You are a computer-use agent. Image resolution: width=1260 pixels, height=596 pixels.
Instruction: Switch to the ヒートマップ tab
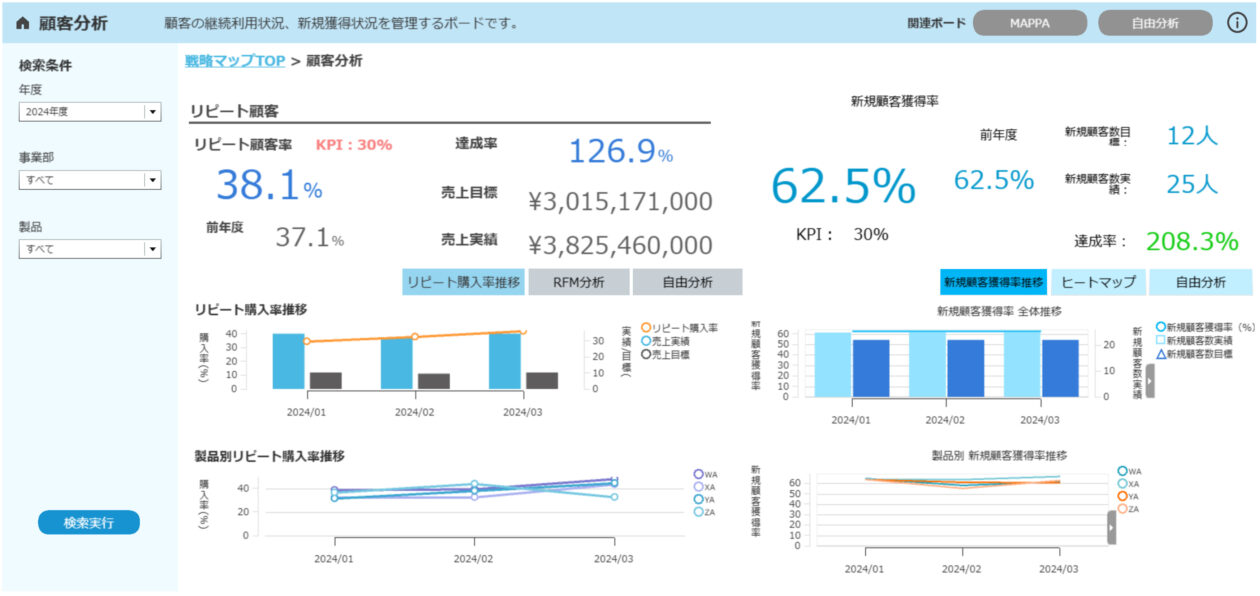tap(1098, 282)
